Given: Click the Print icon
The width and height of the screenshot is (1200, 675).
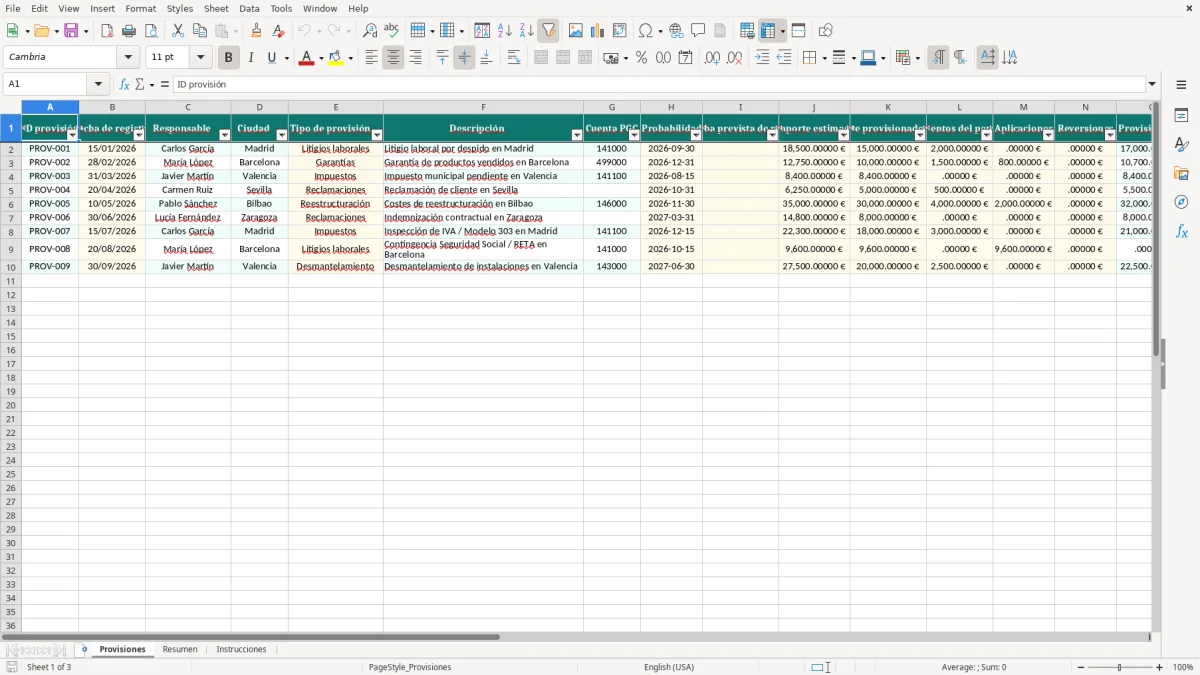Looking at the screenshot, I should point(129,31).
